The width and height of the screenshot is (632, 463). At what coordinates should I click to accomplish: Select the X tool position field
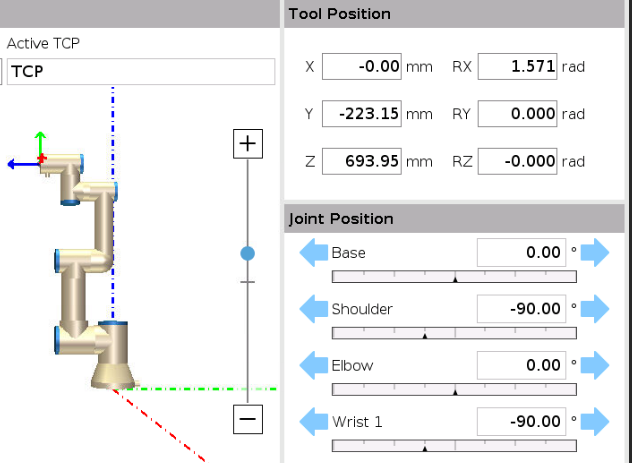coord(362,66)
